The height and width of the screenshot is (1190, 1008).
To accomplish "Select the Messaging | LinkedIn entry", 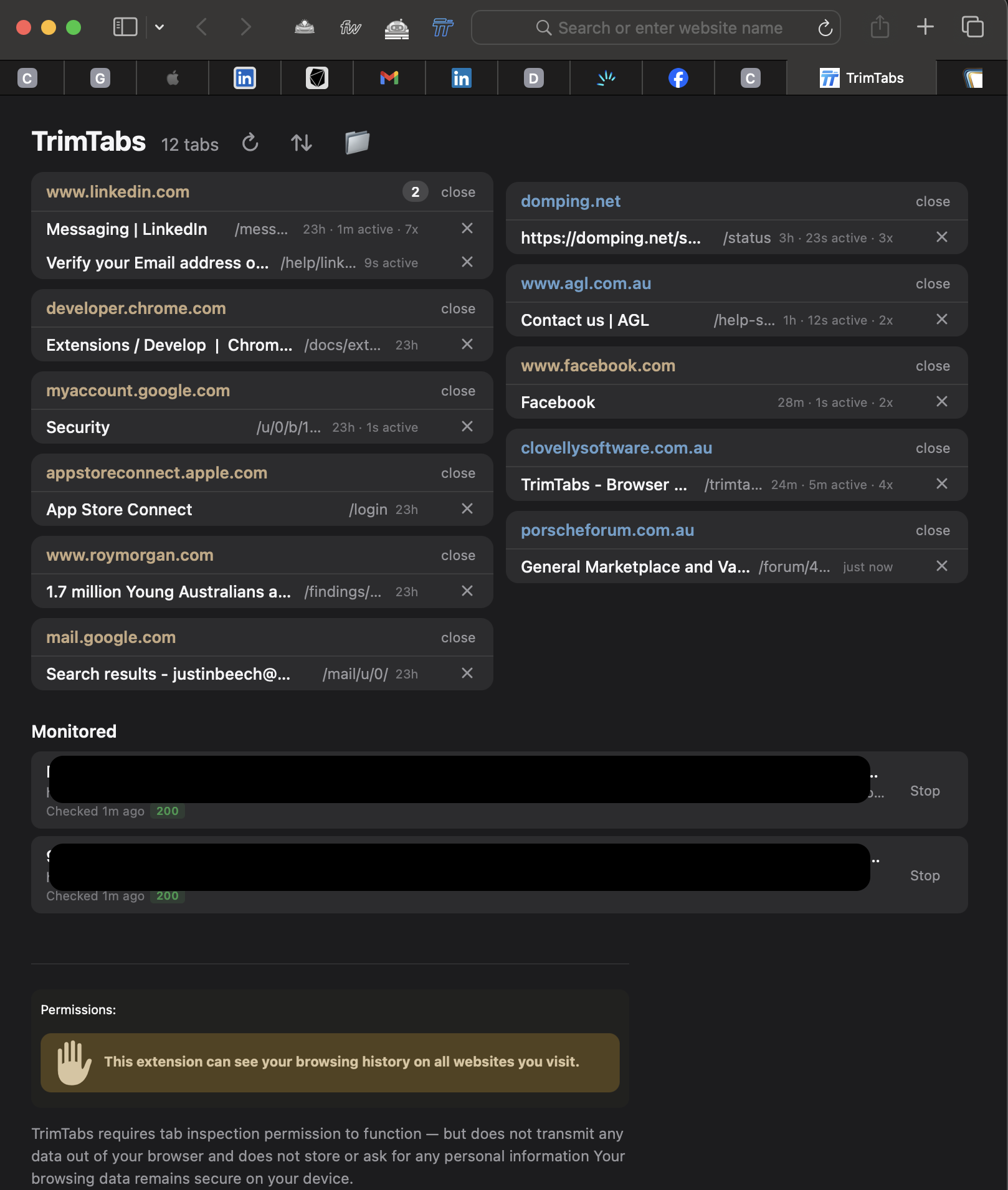I will (x=126, y=229).
